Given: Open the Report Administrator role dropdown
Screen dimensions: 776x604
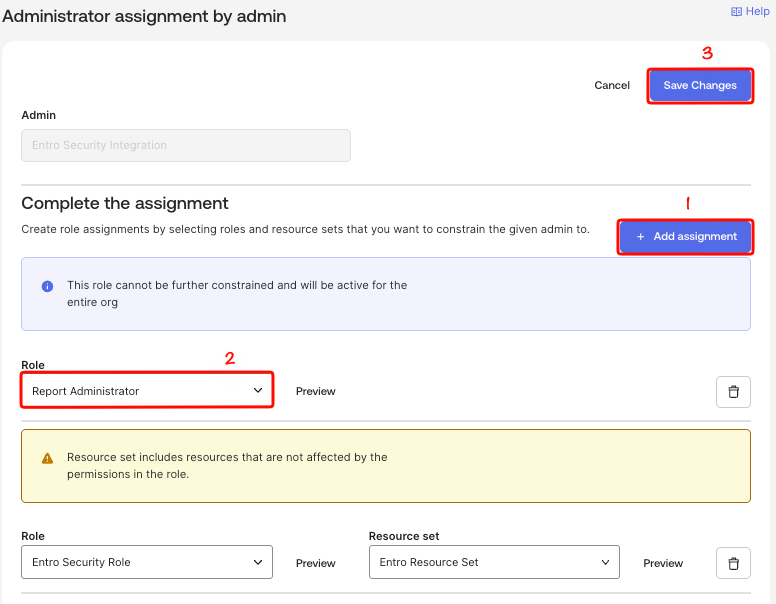Looking at the screenshot, I should click(x=147, y=391).
